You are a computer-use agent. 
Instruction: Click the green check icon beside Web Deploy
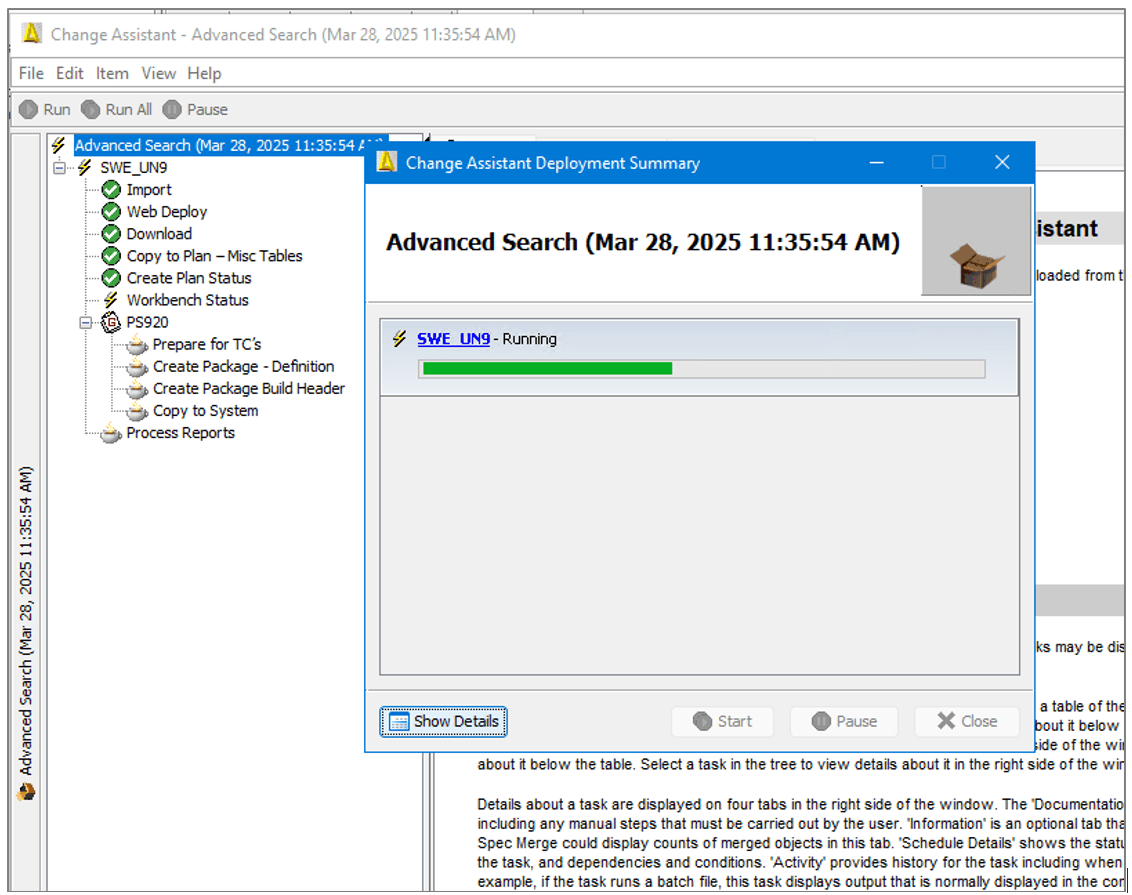tap(111, 212)
